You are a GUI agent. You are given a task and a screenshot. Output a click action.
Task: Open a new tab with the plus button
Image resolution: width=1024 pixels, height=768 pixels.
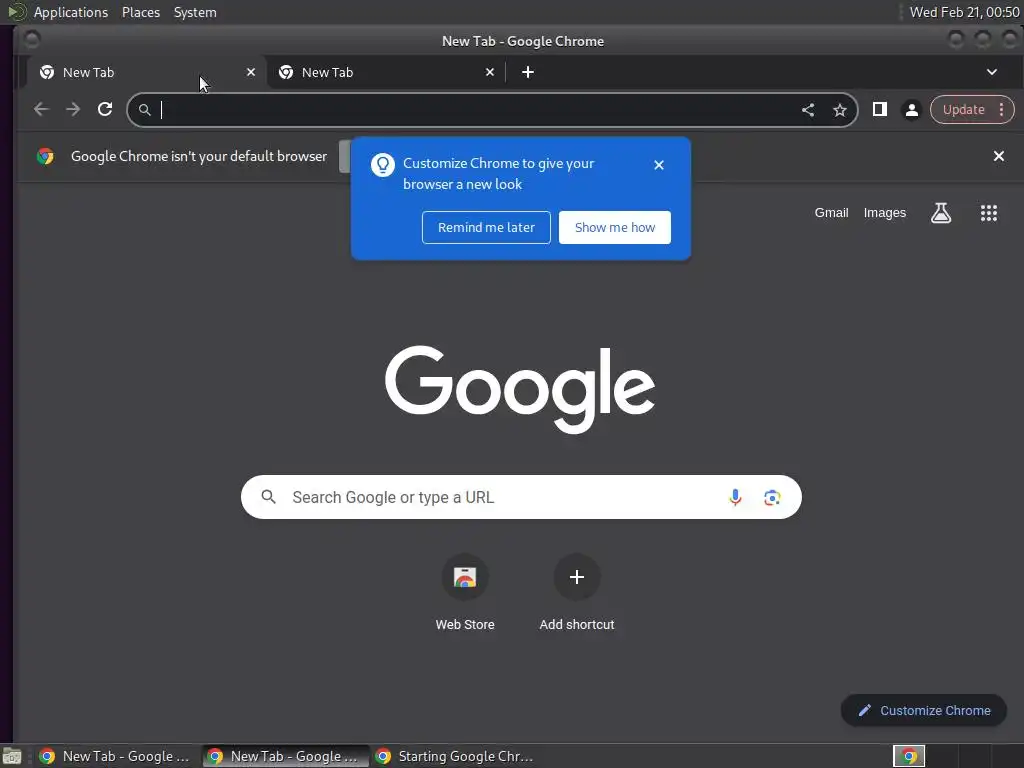pos(528,72)
